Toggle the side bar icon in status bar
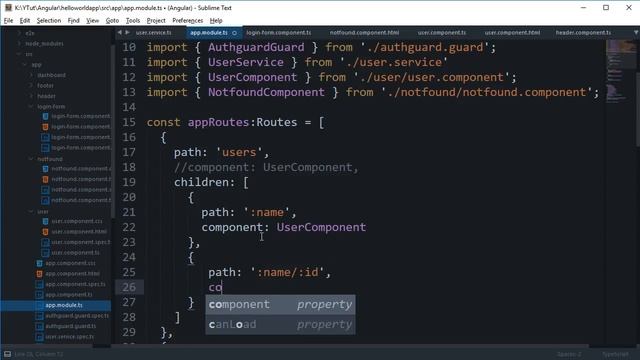Viewport: 640px width, 360px height. (7, 354)
